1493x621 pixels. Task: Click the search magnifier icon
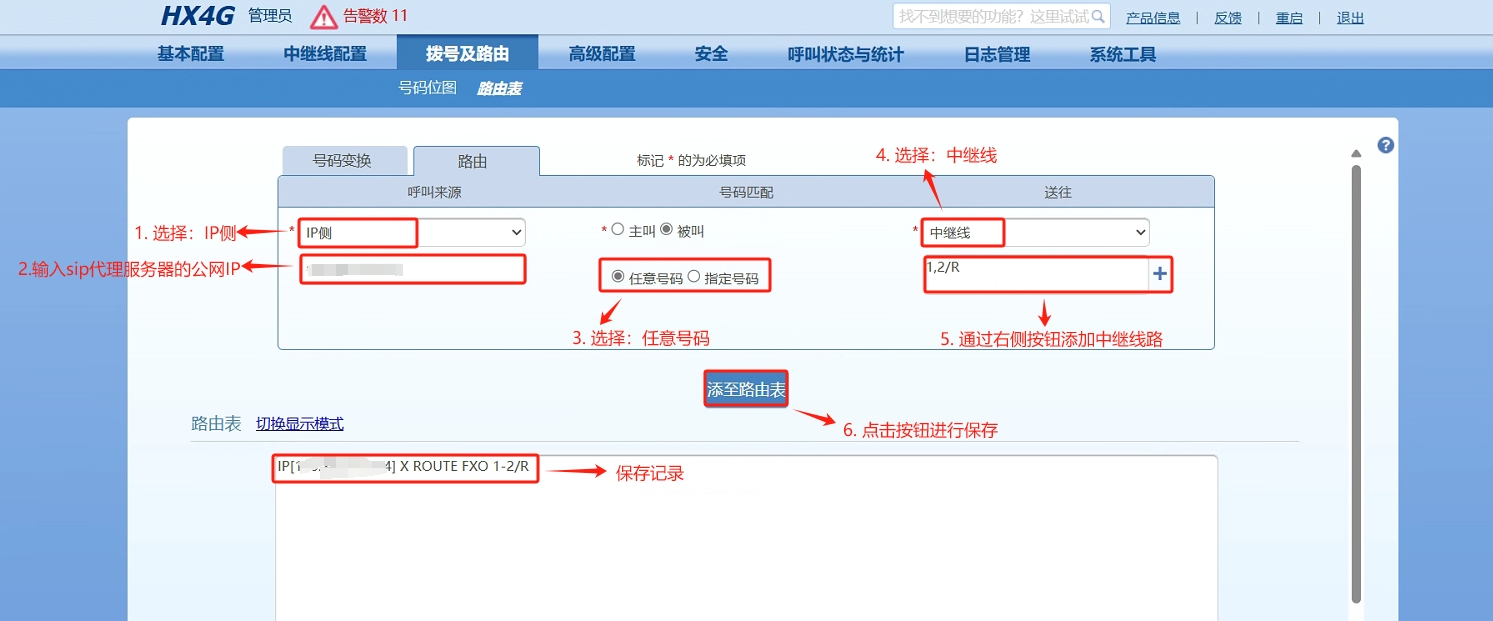pyautogui.click(x=1098, y=17)
